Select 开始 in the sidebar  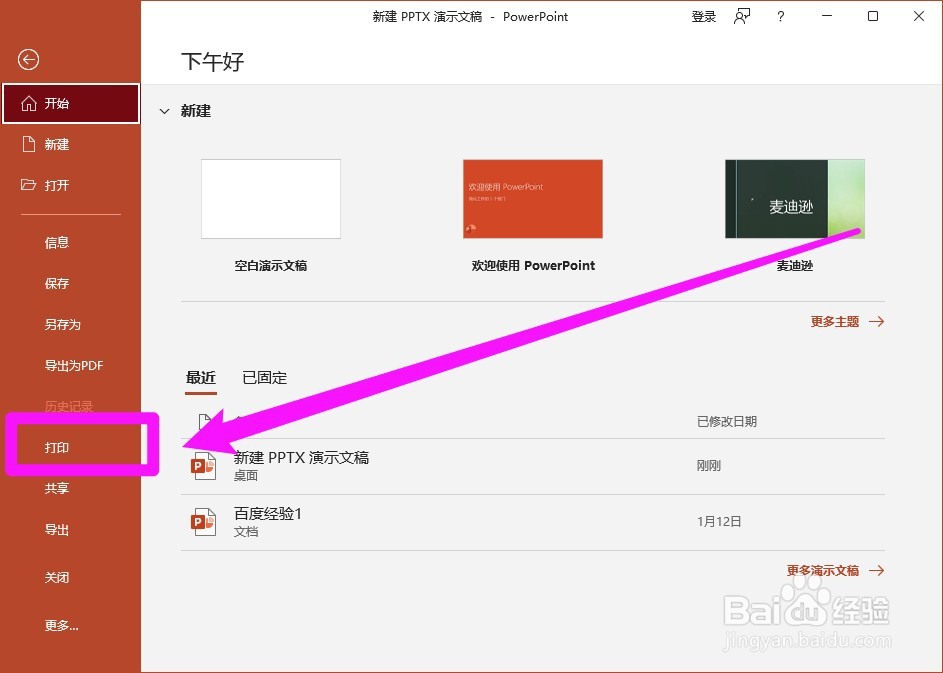[x=71, y=103]
